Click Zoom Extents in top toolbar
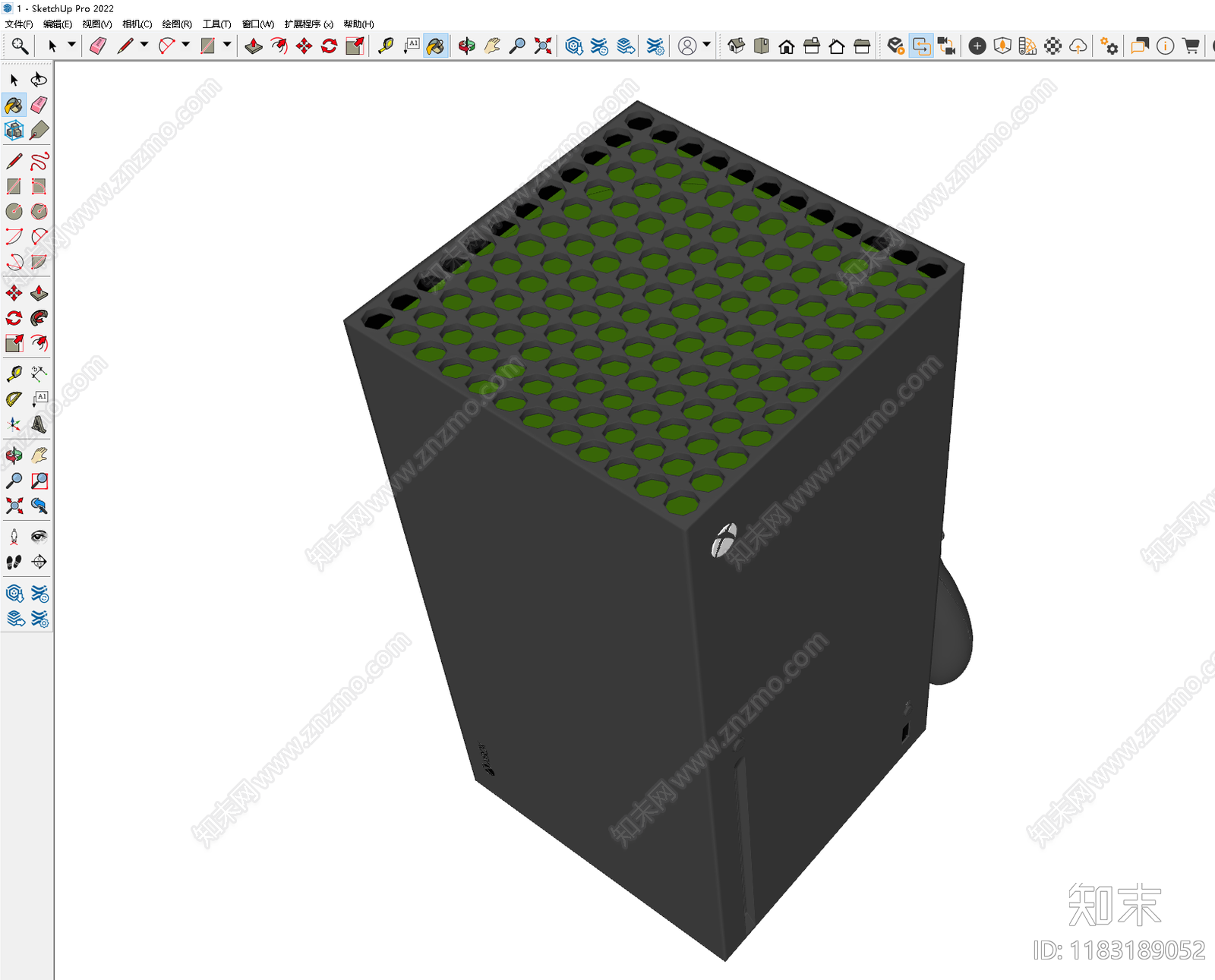The height and width of the screenshot is (980, 1215). (x=543, y=46)
